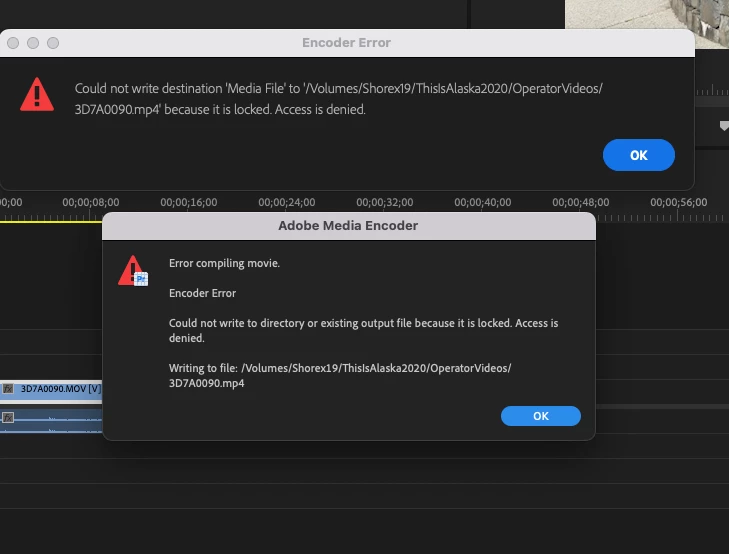Click the fx badge on the 3D7A0090.MOV video clip

point(8,389)
